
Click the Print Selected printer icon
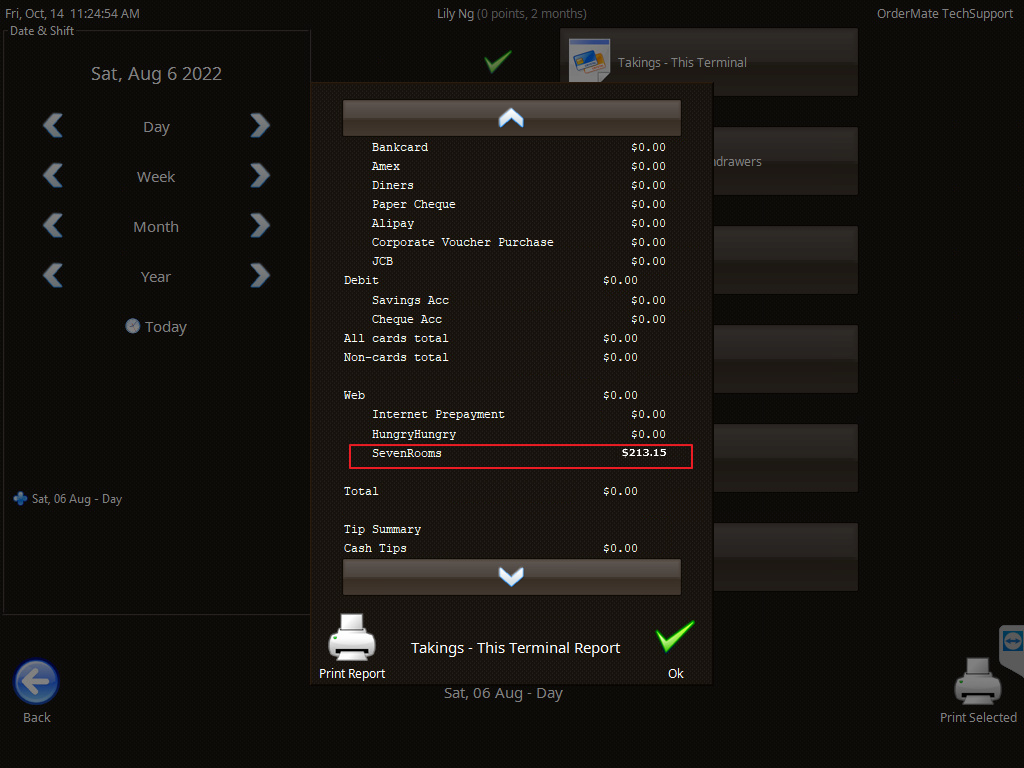[x=978, y=682]
